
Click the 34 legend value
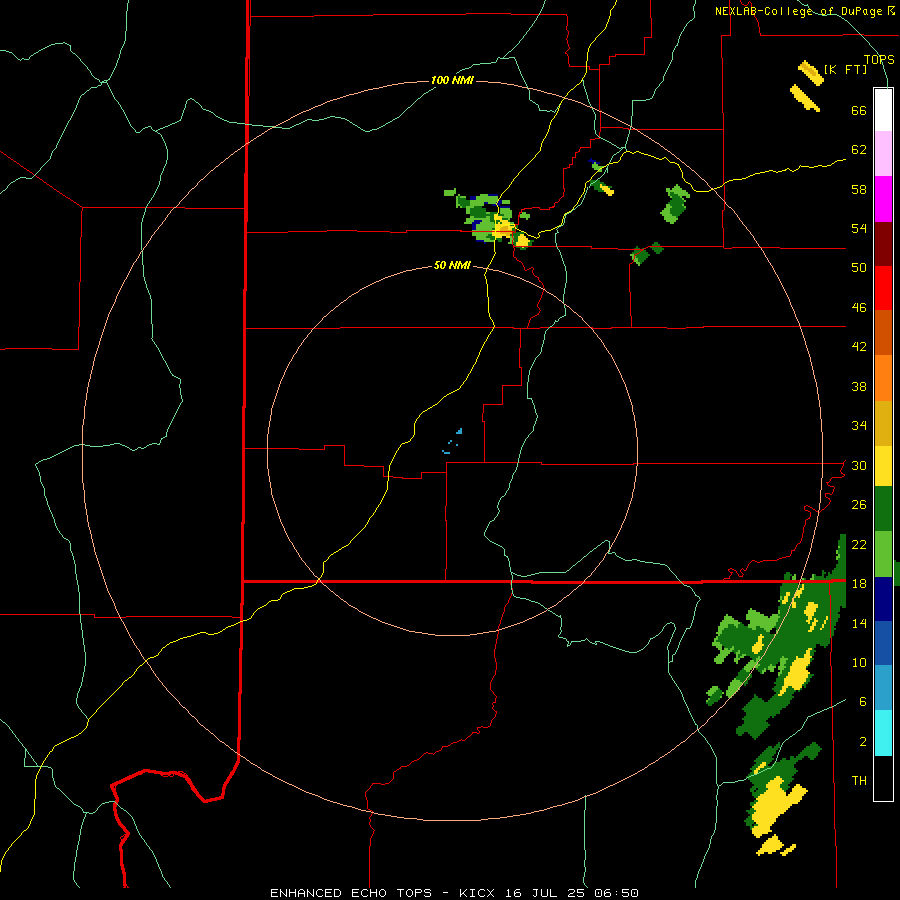(x=859, y=426)
